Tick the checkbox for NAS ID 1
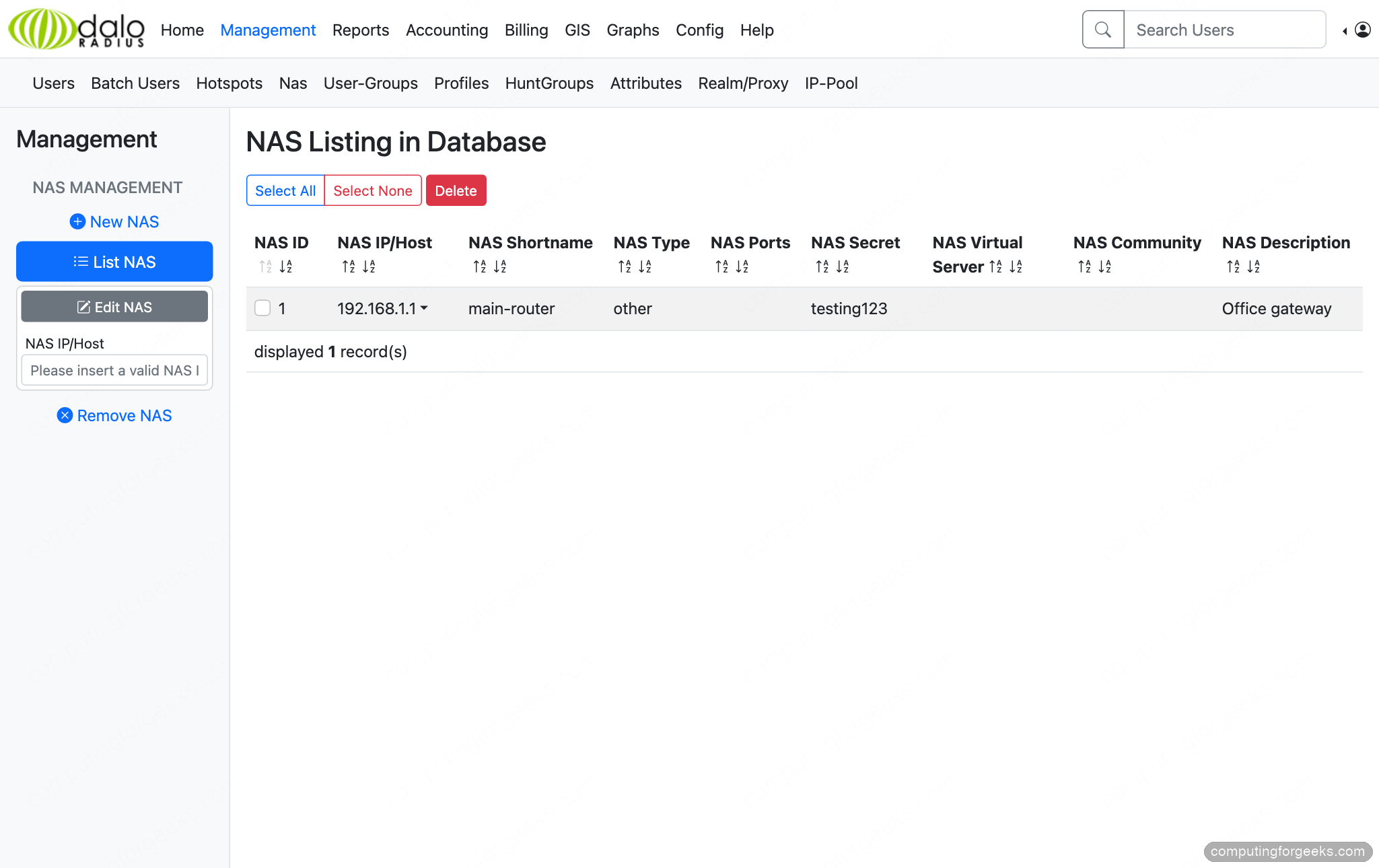Screen dimensions: 1379x868 [262, 308]
